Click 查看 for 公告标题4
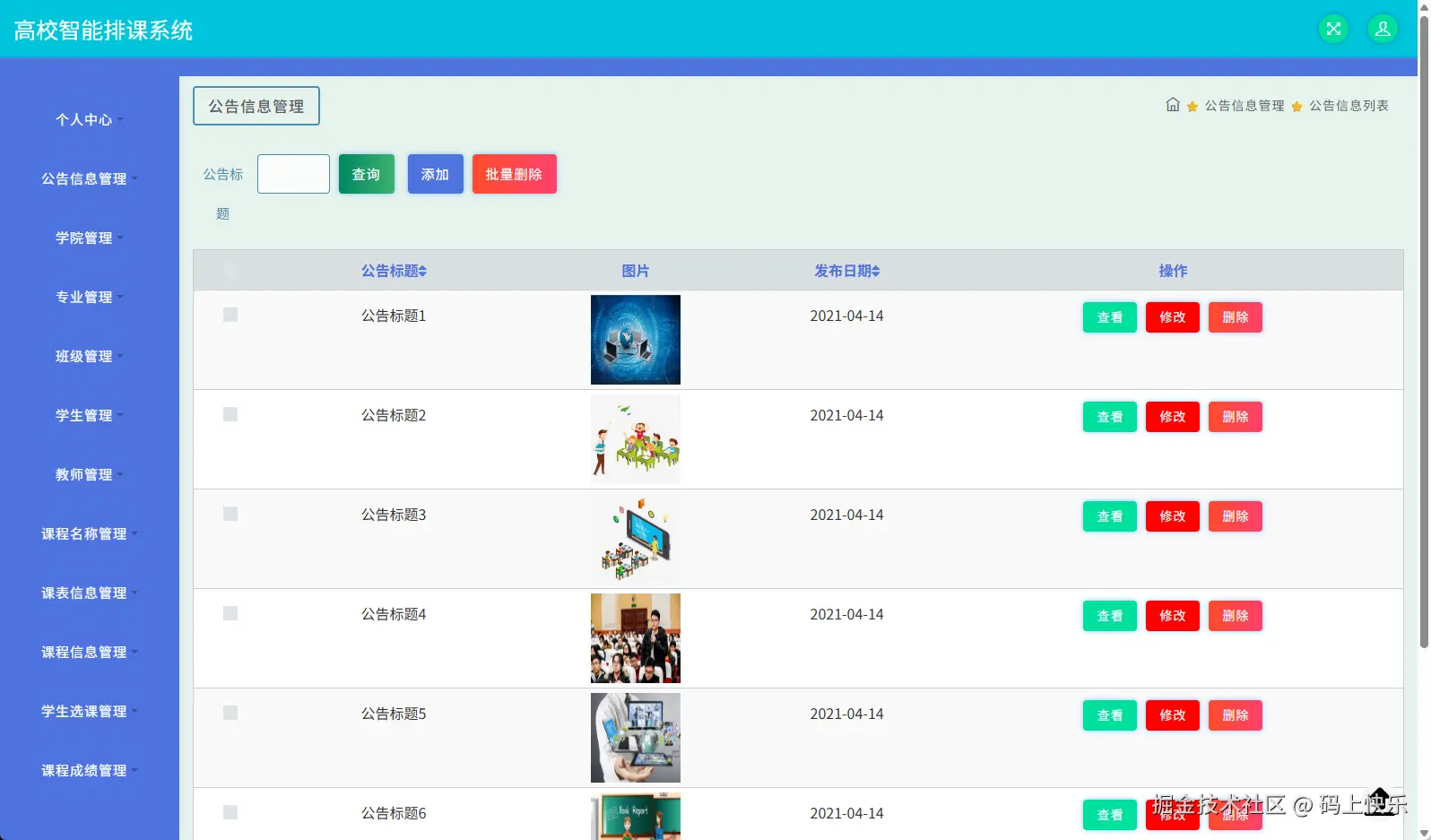1431x840 pixels. tap(1109, 616)
